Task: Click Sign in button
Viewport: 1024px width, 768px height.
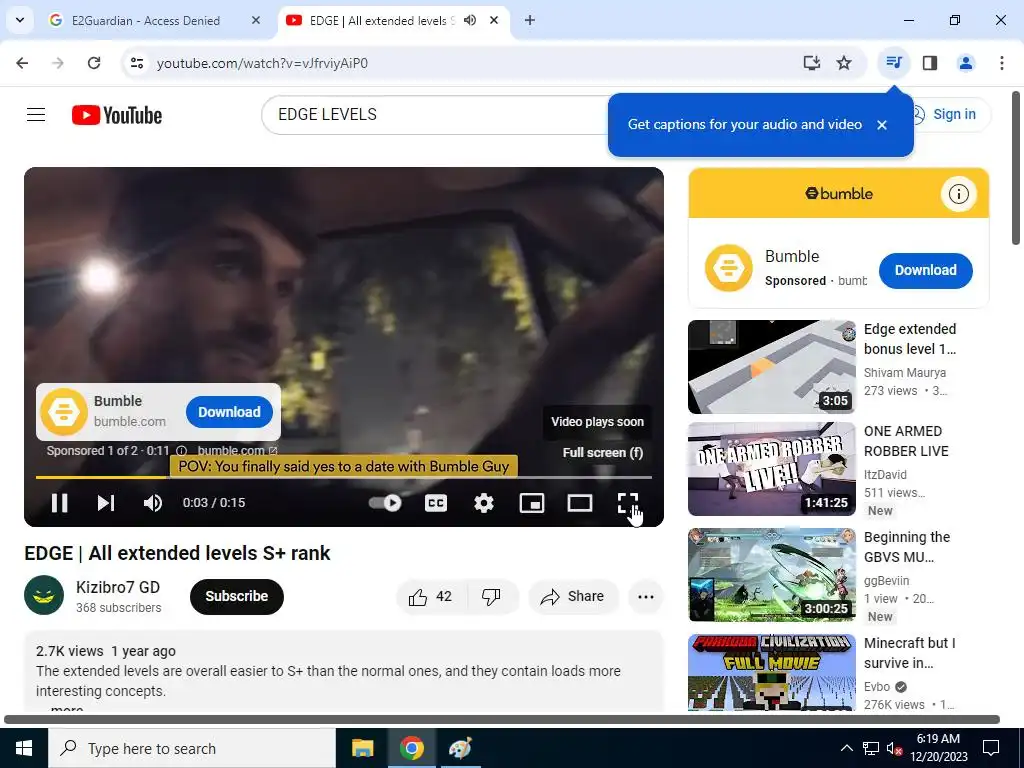Action: pyautogui.click(x=948, y=114)
